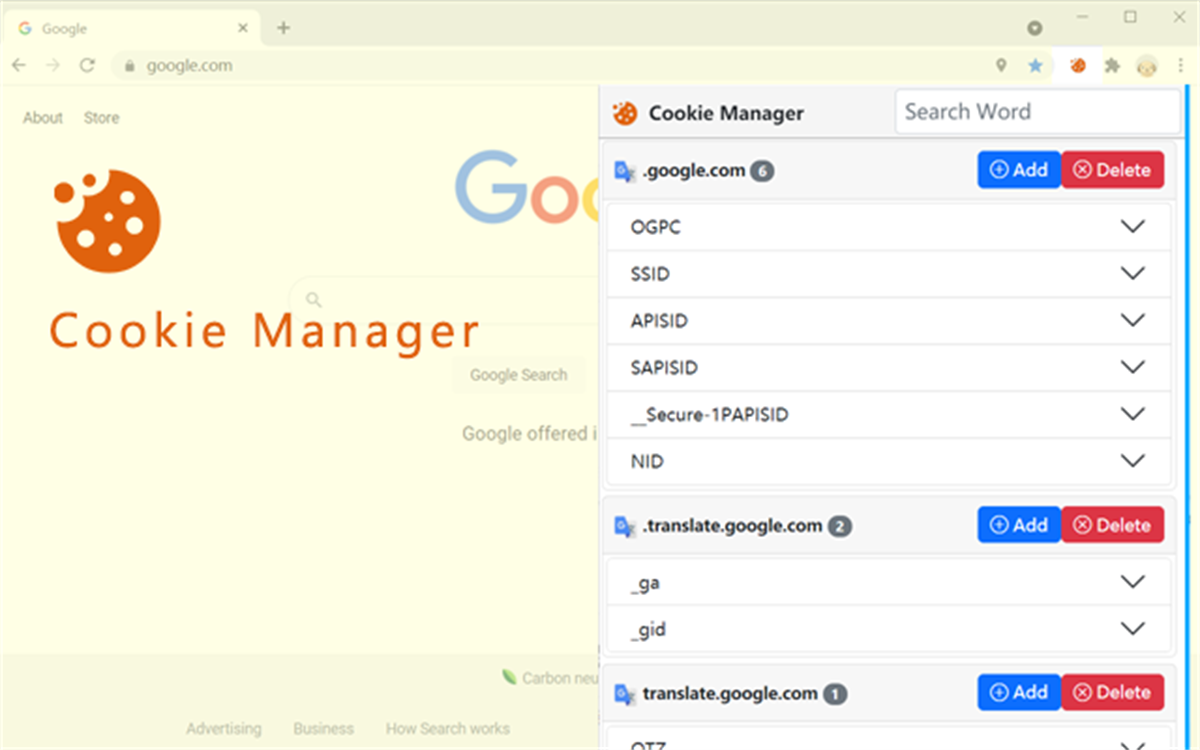Image resolution: width=1200 pixels, height=750 pixels.
Task: Click the location pin icon in address bar
Action: (1001, 66)
